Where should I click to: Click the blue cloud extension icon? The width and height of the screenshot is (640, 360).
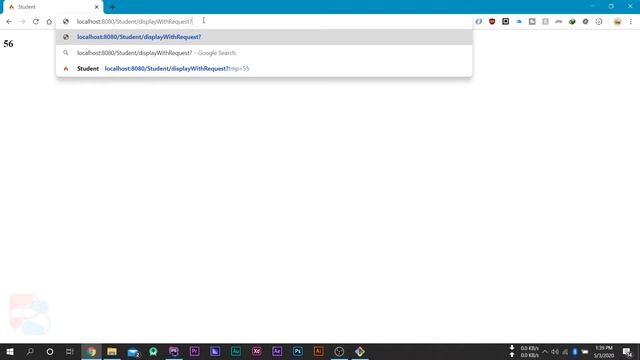[519, 22]
